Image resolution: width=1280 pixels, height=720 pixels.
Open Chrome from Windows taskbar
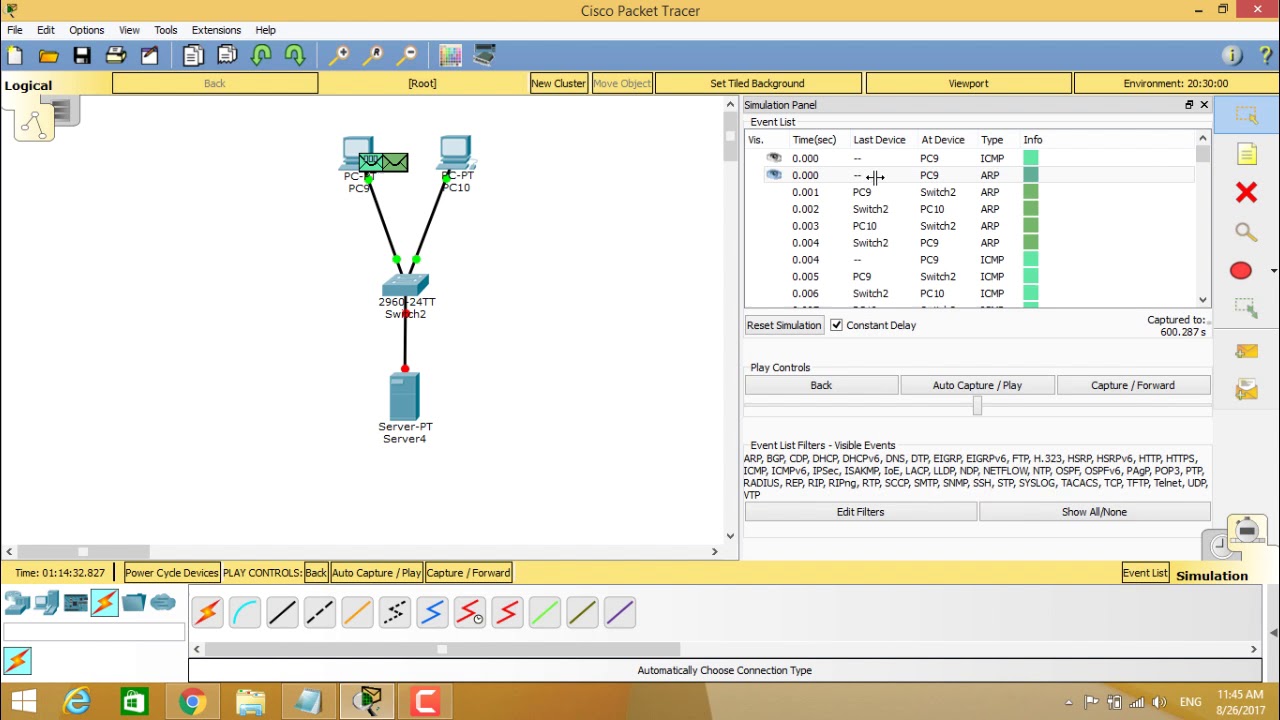tap(192, 701)
